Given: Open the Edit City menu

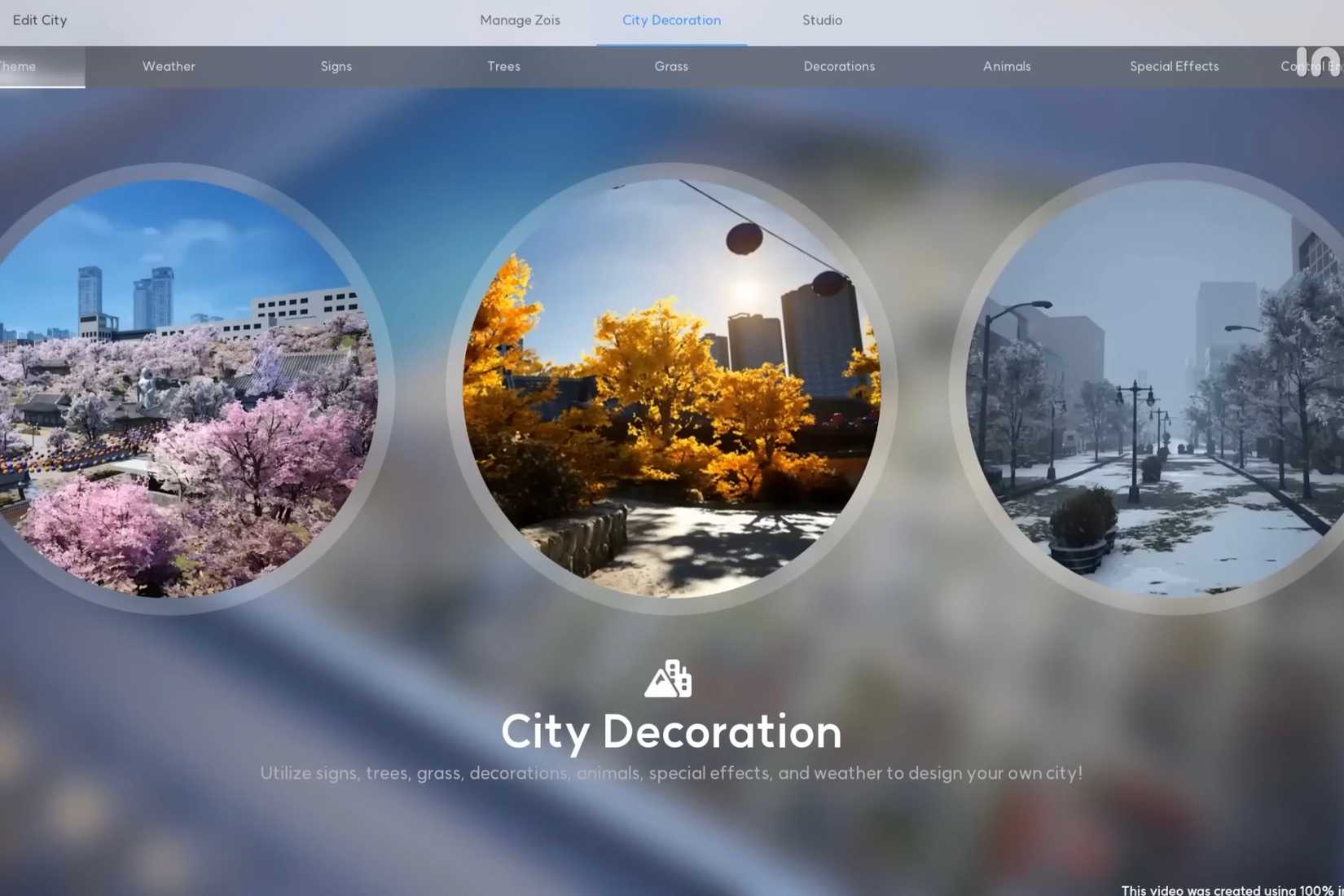Looking at the screenshot, I should pyautogui.click(x=40, y=20).
